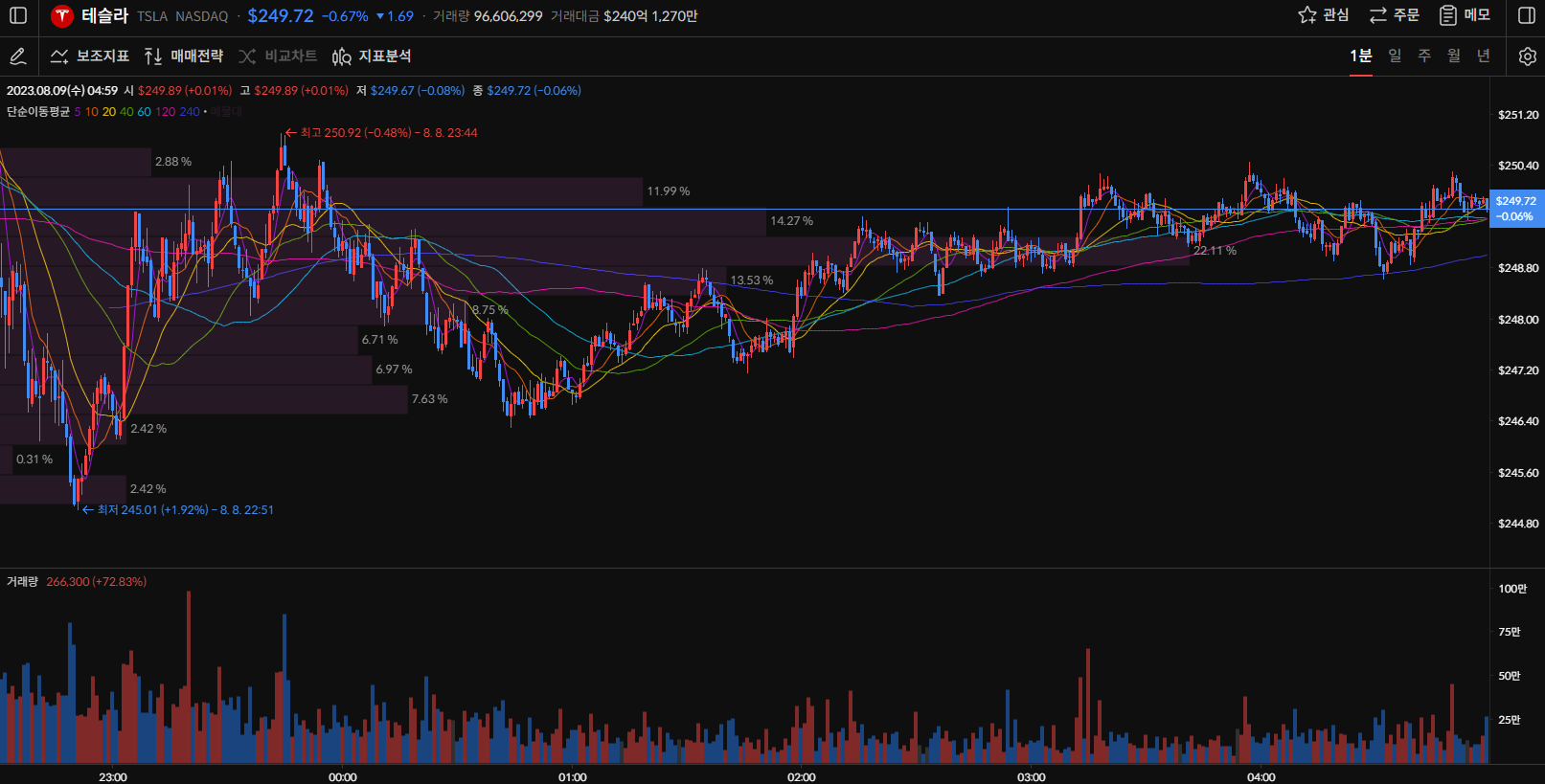Click the 02:00 time axis label
This screenshot has height=784, width=1545.
tap(802, 777)
